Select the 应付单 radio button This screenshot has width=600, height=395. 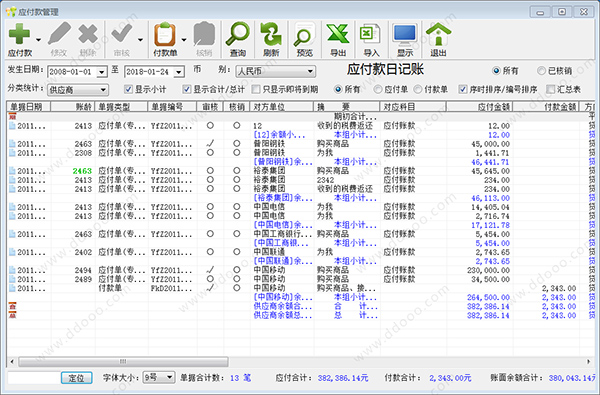(x=378, y=89)
